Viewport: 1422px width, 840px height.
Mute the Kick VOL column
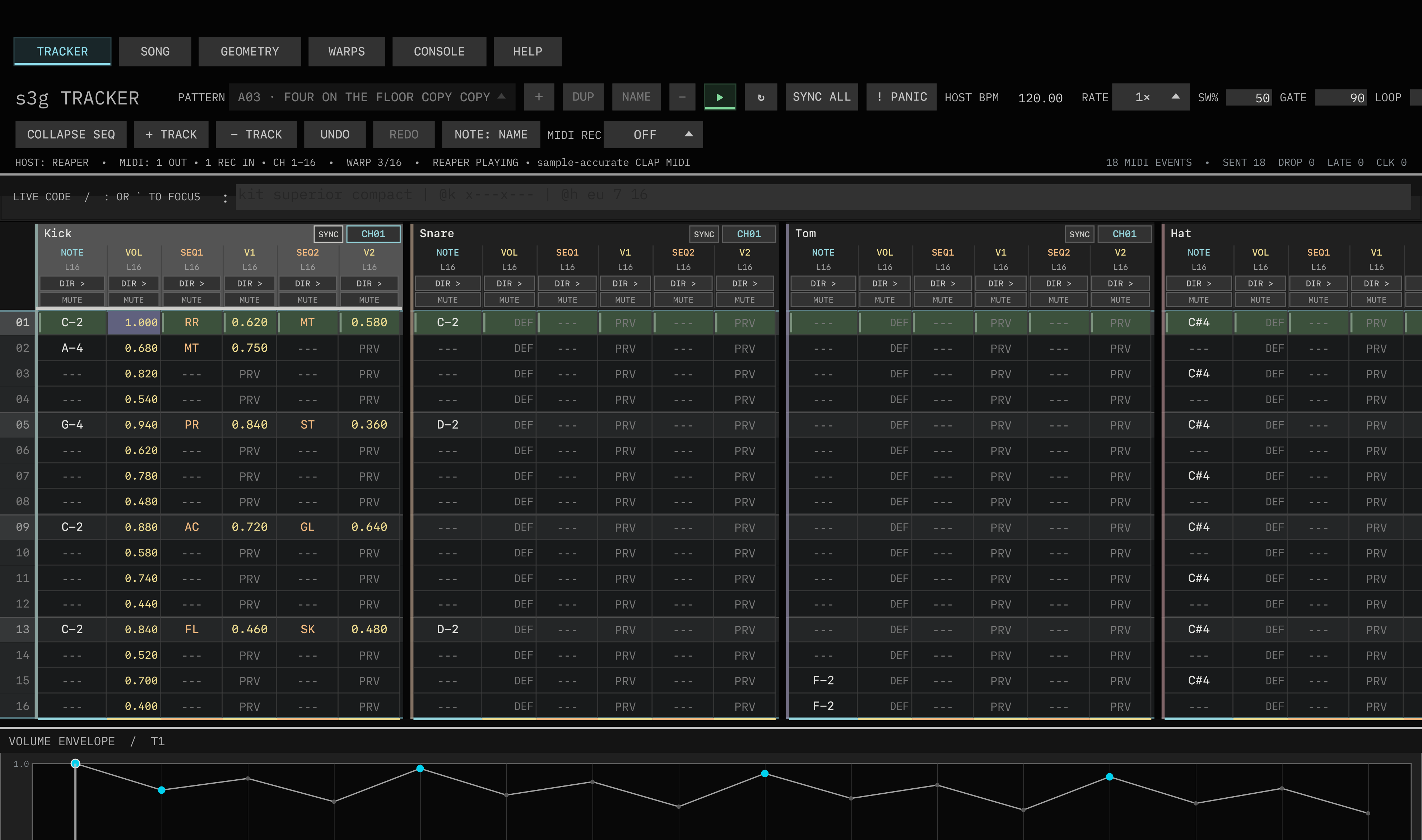click(134, 299)
